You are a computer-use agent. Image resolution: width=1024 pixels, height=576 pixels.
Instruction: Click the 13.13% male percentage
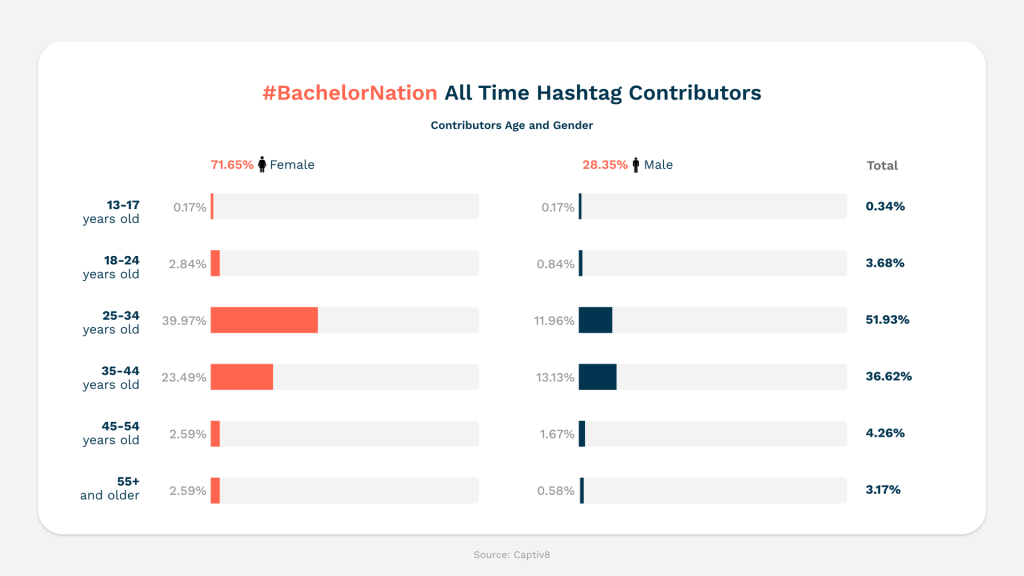pos(555,377)
